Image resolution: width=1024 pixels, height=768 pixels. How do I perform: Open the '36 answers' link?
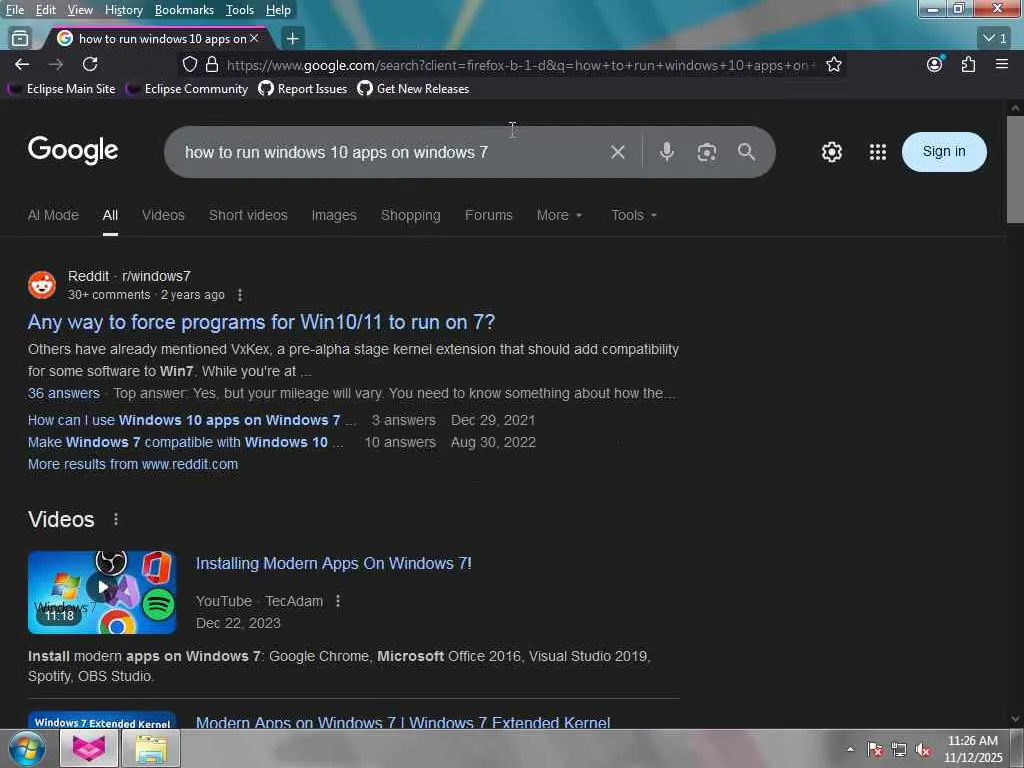(64, 393)
